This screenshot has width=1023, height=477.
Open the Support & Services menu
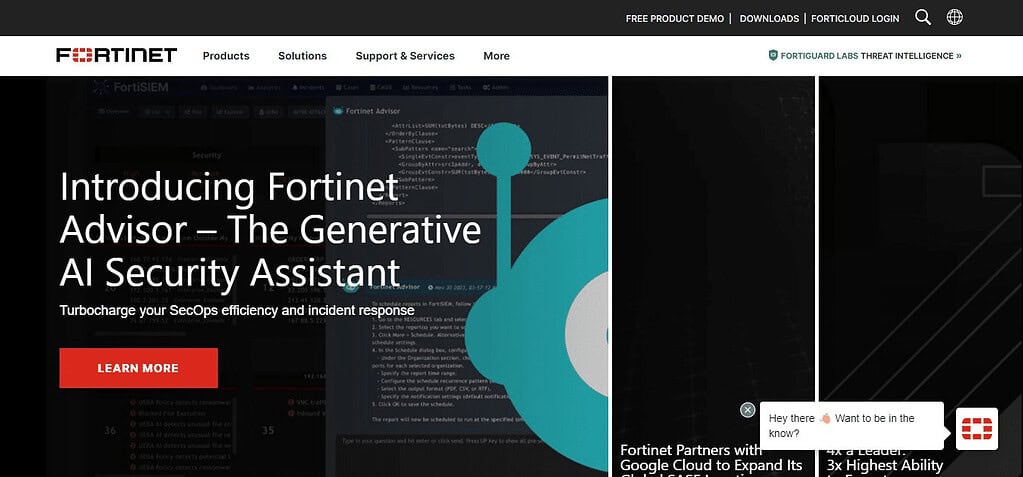(x=405, y=56)
